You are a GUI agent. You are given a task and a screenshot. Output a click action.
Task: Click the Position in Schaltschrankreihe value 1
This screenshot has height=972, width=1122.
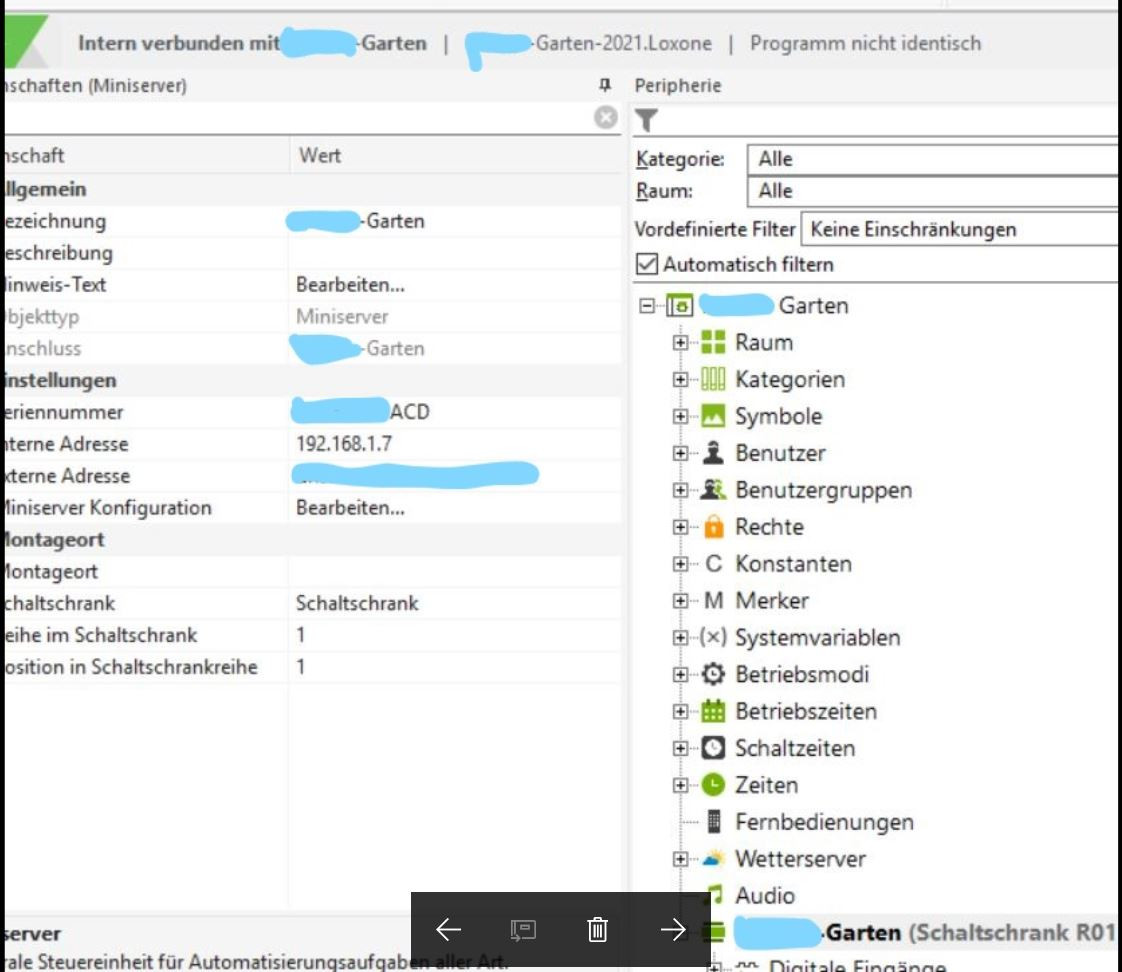click(x=301, y=667)
